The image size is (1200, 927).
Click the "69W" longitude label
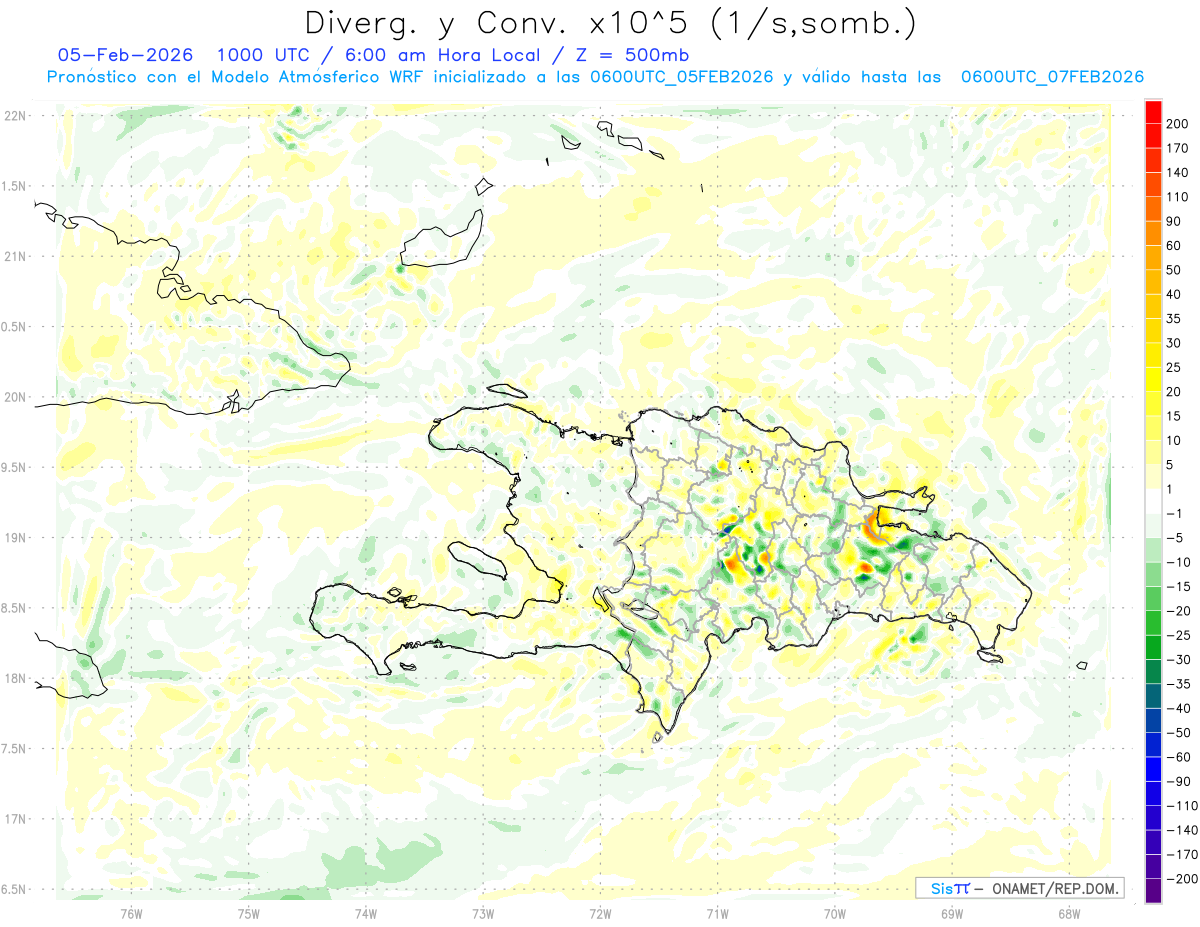click(x=952, y=913)
